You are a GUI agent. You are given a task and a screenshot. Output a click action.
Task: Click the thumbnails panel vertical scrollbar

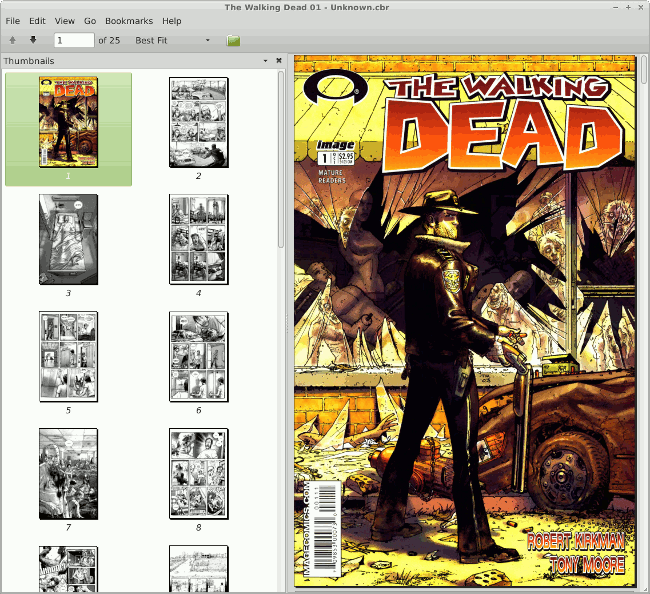pyautogui.click(x=281, y=160)
